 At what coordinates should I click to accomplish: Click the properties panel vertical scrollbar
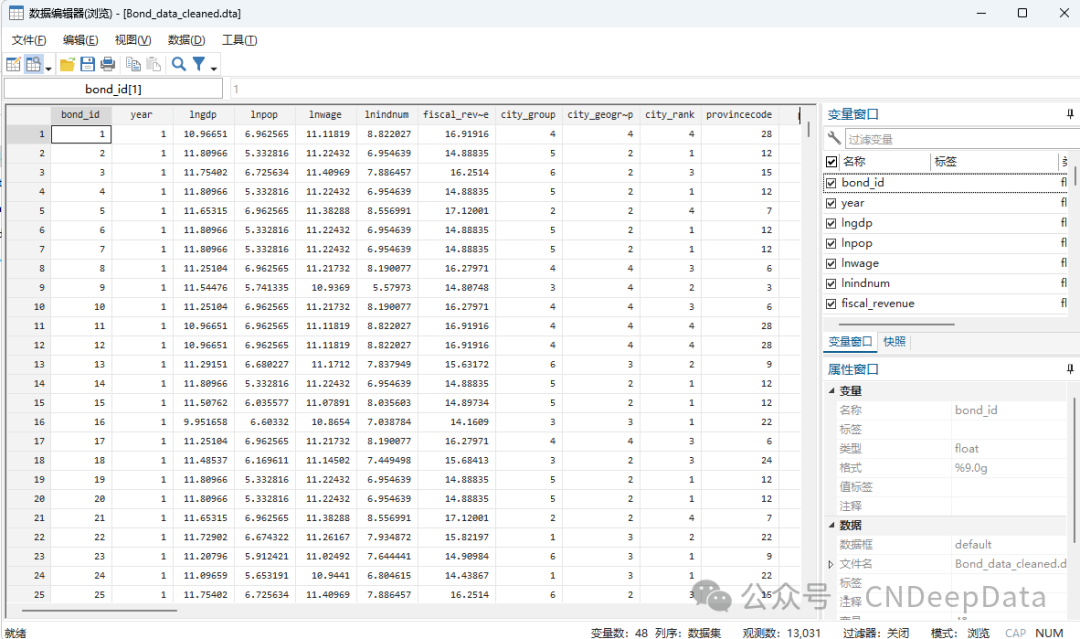[x=1075, y=468]
